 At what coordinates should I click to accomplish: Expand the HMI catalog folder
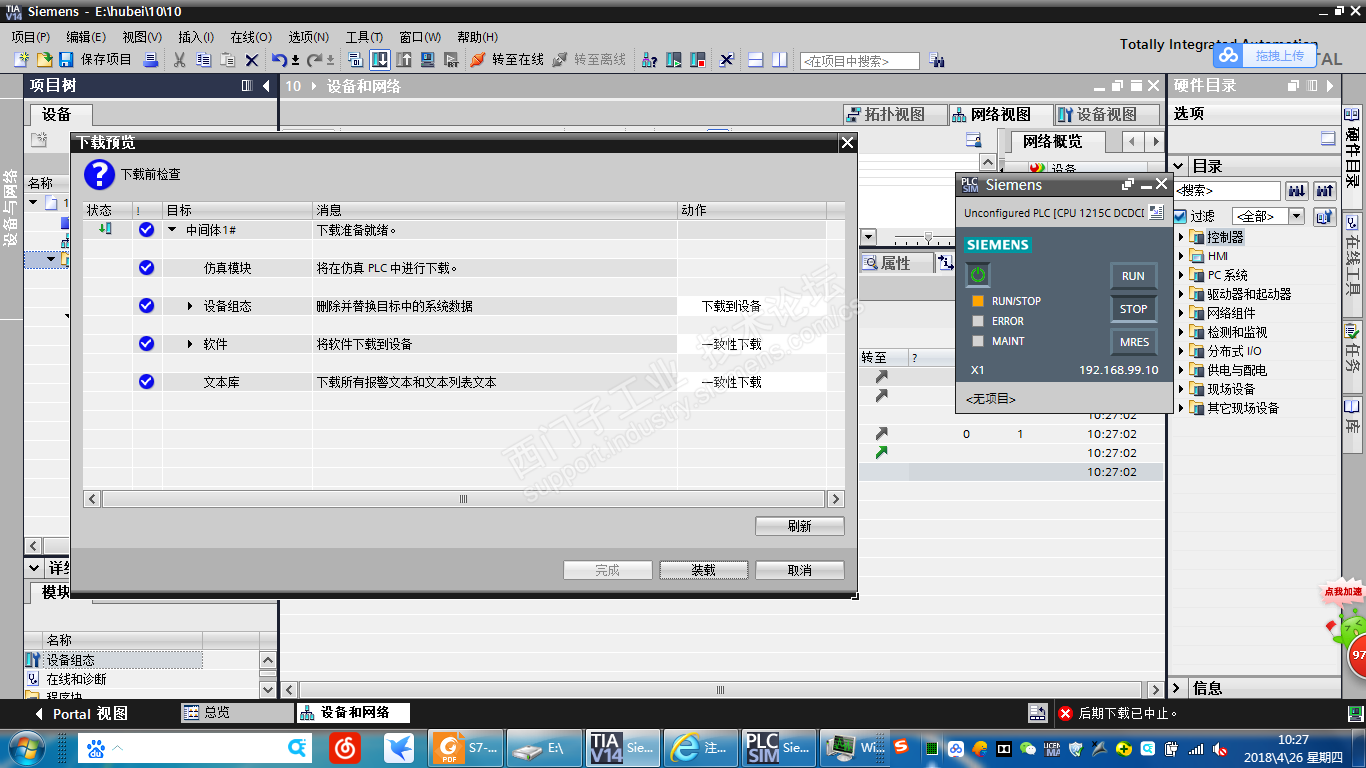[x=1181, y=256]
